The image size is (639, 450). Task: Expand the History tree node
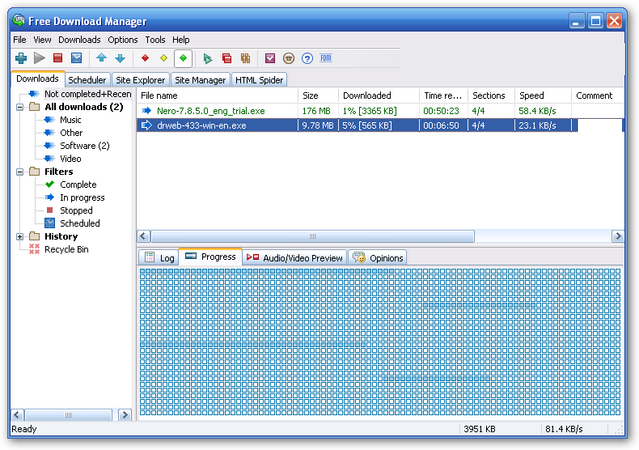pos(20,237)
